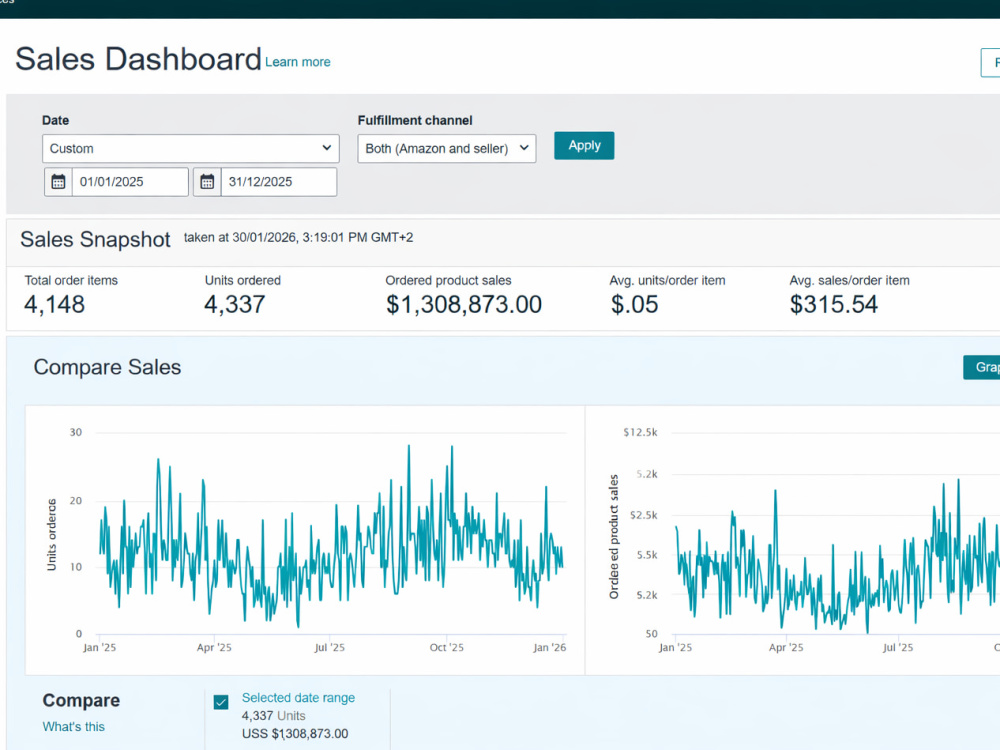Edit the start date field 01/01/2025

(130, 182)
